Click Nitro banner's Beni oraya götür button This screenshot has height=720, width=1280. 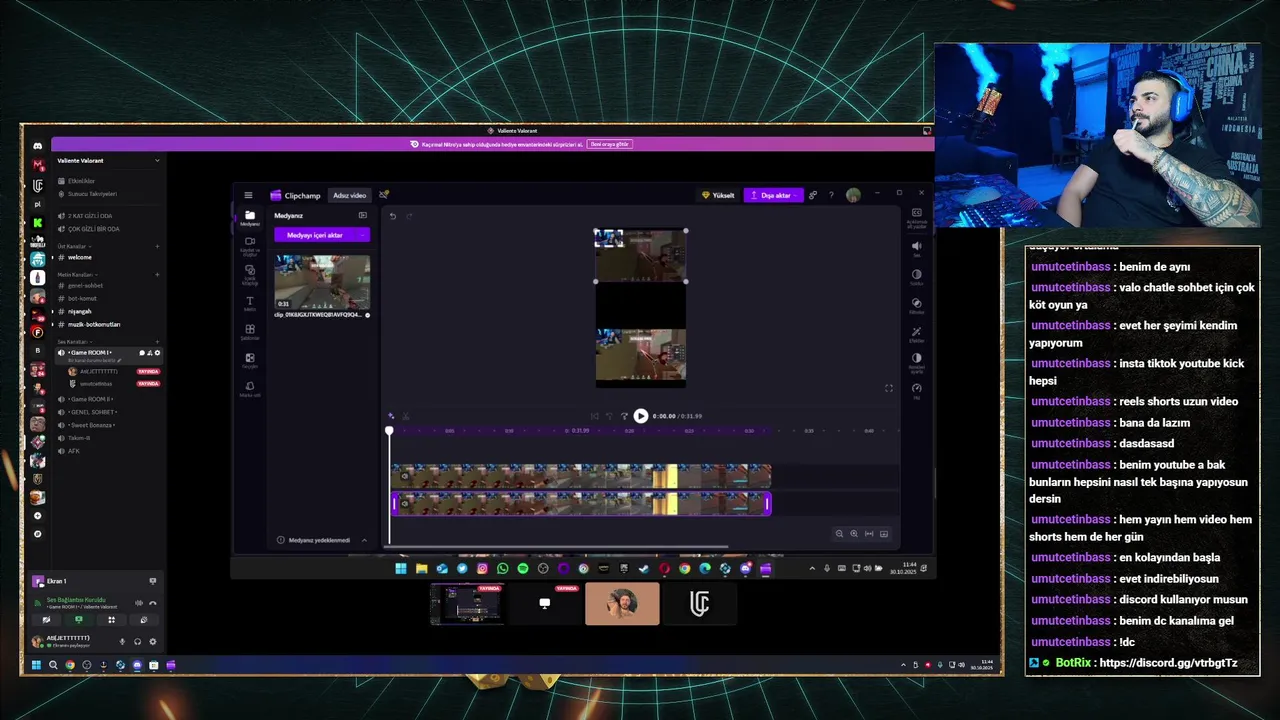tap(609, 144)
